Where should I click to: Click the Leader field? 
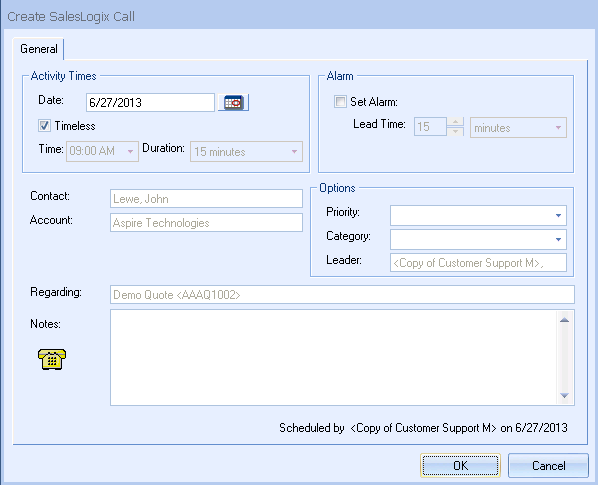(x=478, y=263)
